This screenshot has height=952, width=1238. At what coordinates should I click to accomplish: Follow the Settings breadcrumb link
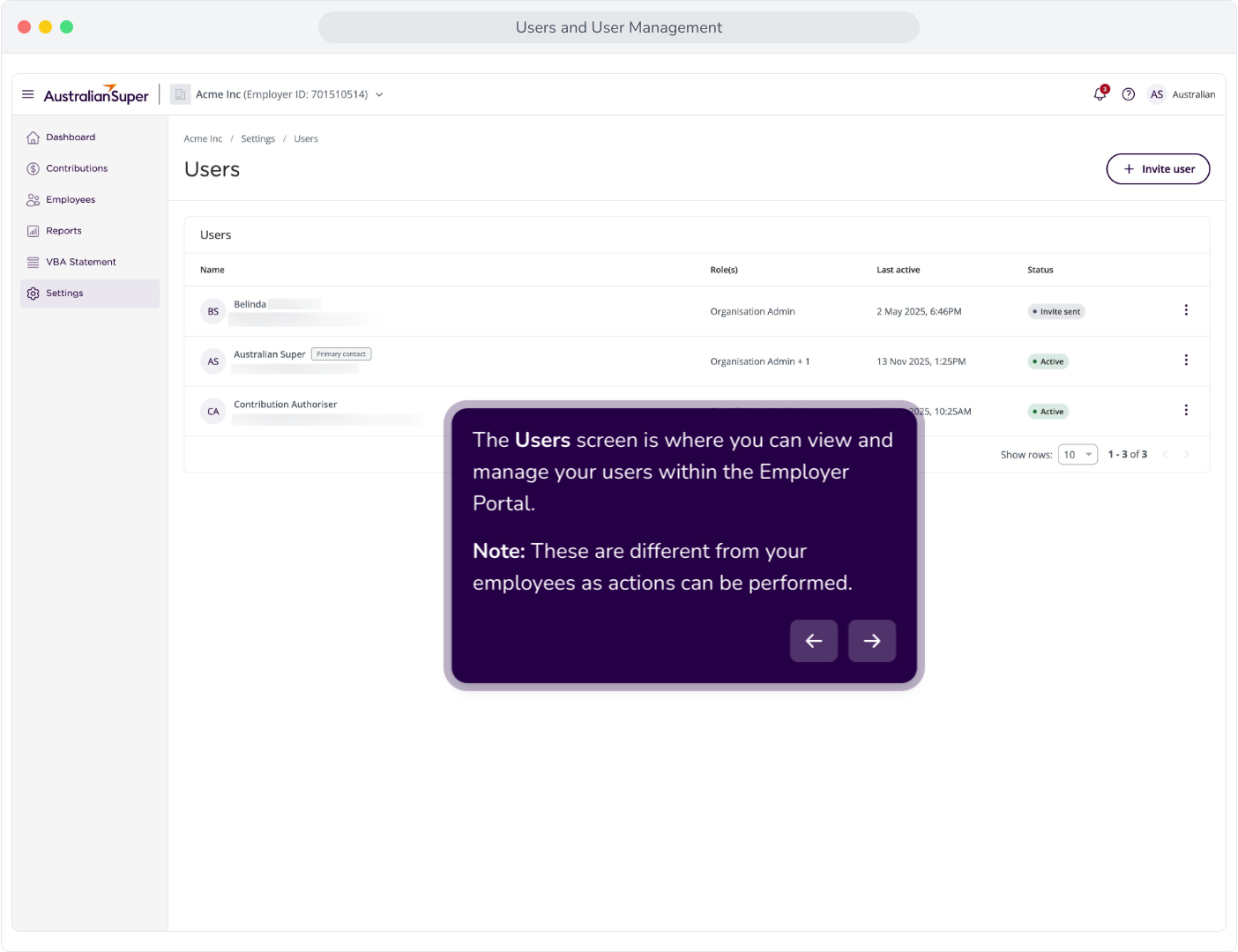[x=257, y=139]
